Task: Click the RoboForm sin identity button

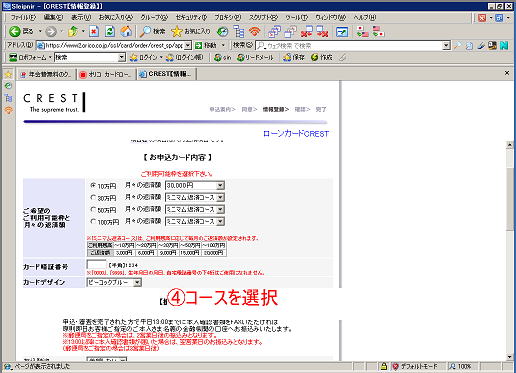Action: click(223, 57)
